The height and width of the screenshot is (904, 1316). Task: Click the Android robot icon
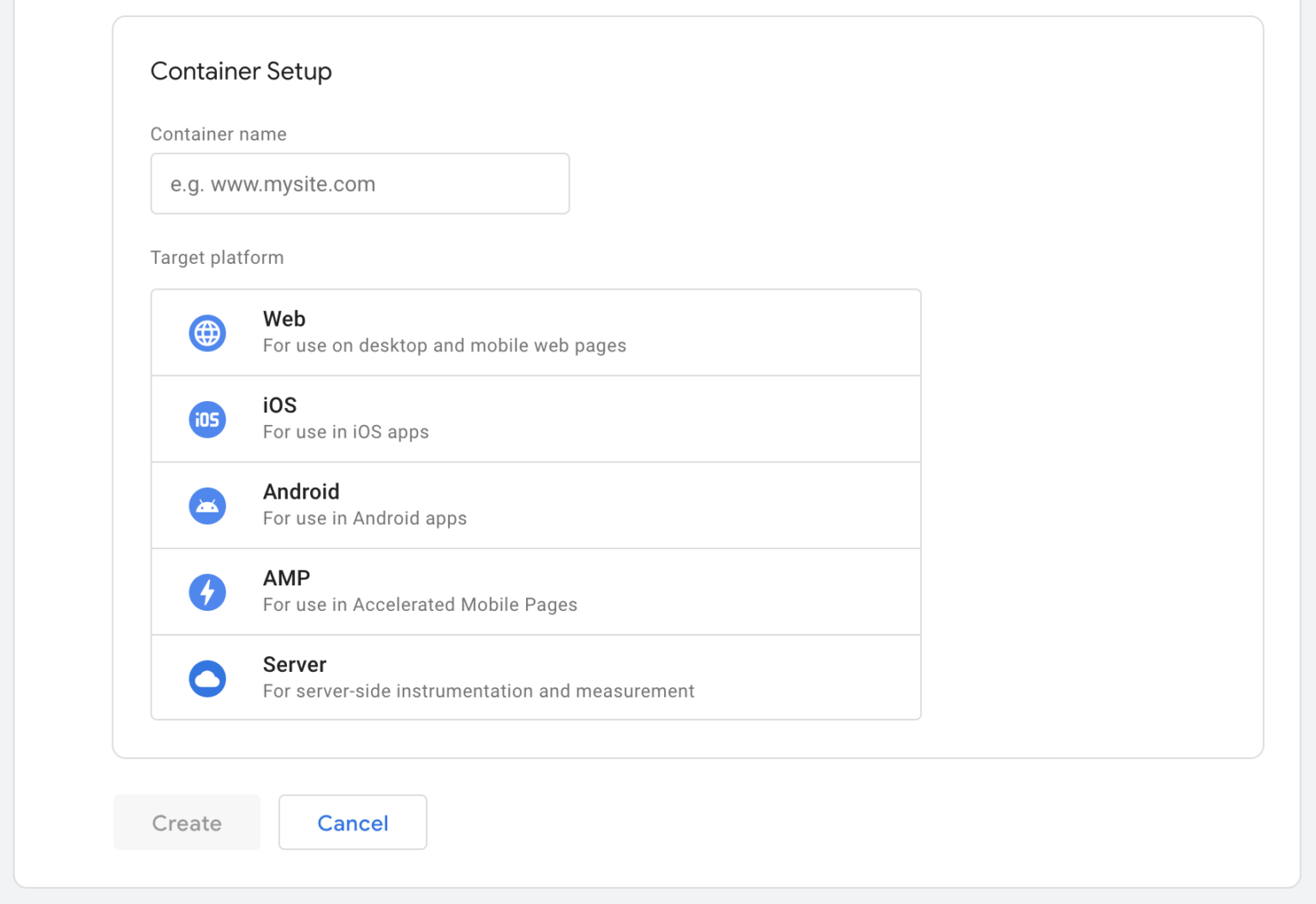pos(206,506)
